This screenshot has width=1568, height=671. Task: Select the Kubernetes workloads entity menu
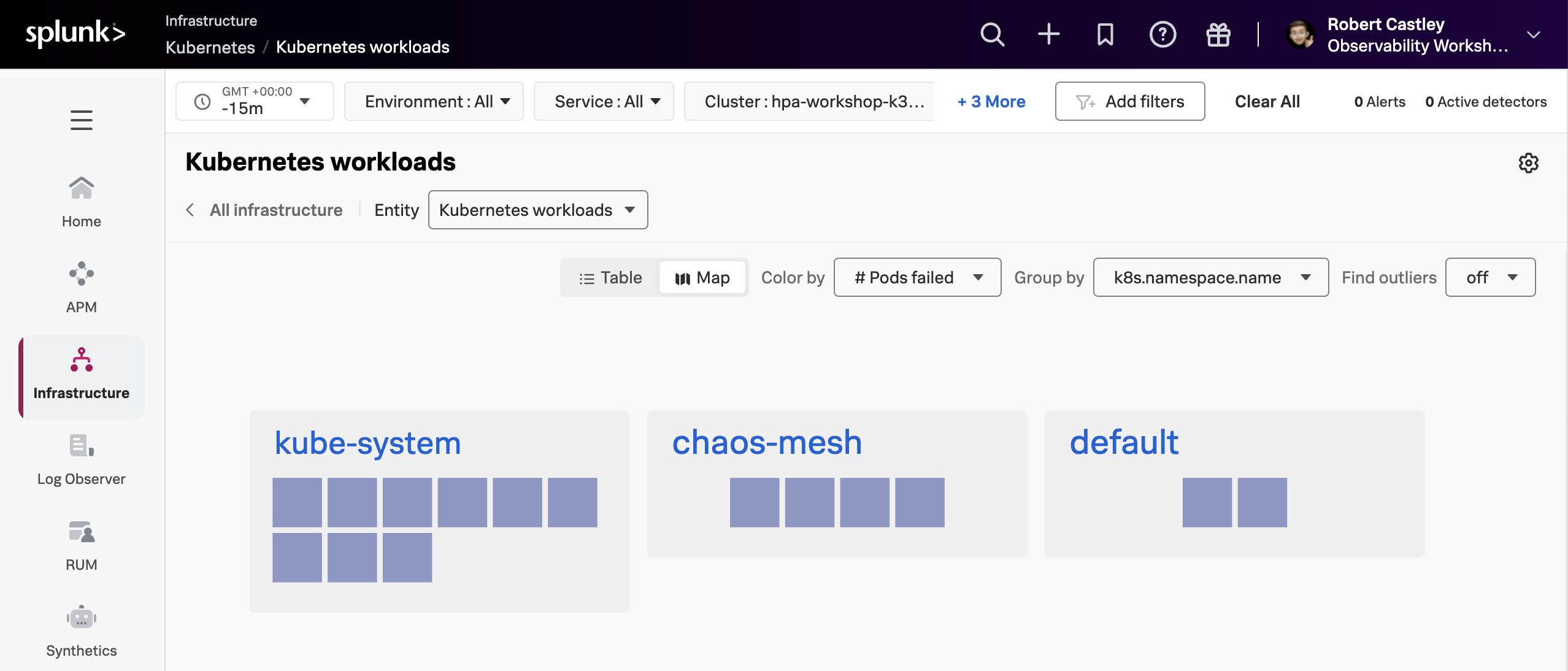pyautogui.click(x=538, y=209)
